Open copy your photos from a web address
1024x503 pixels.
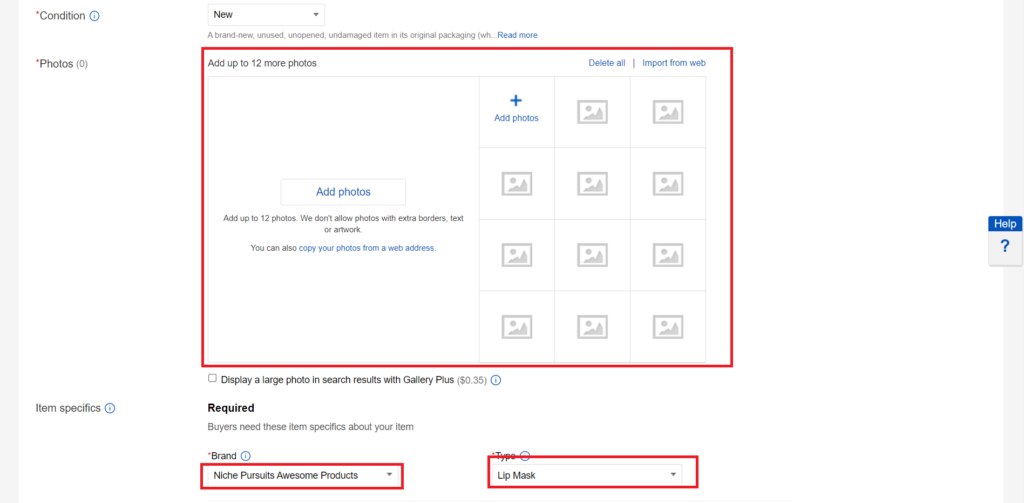(x=367, y=248)
